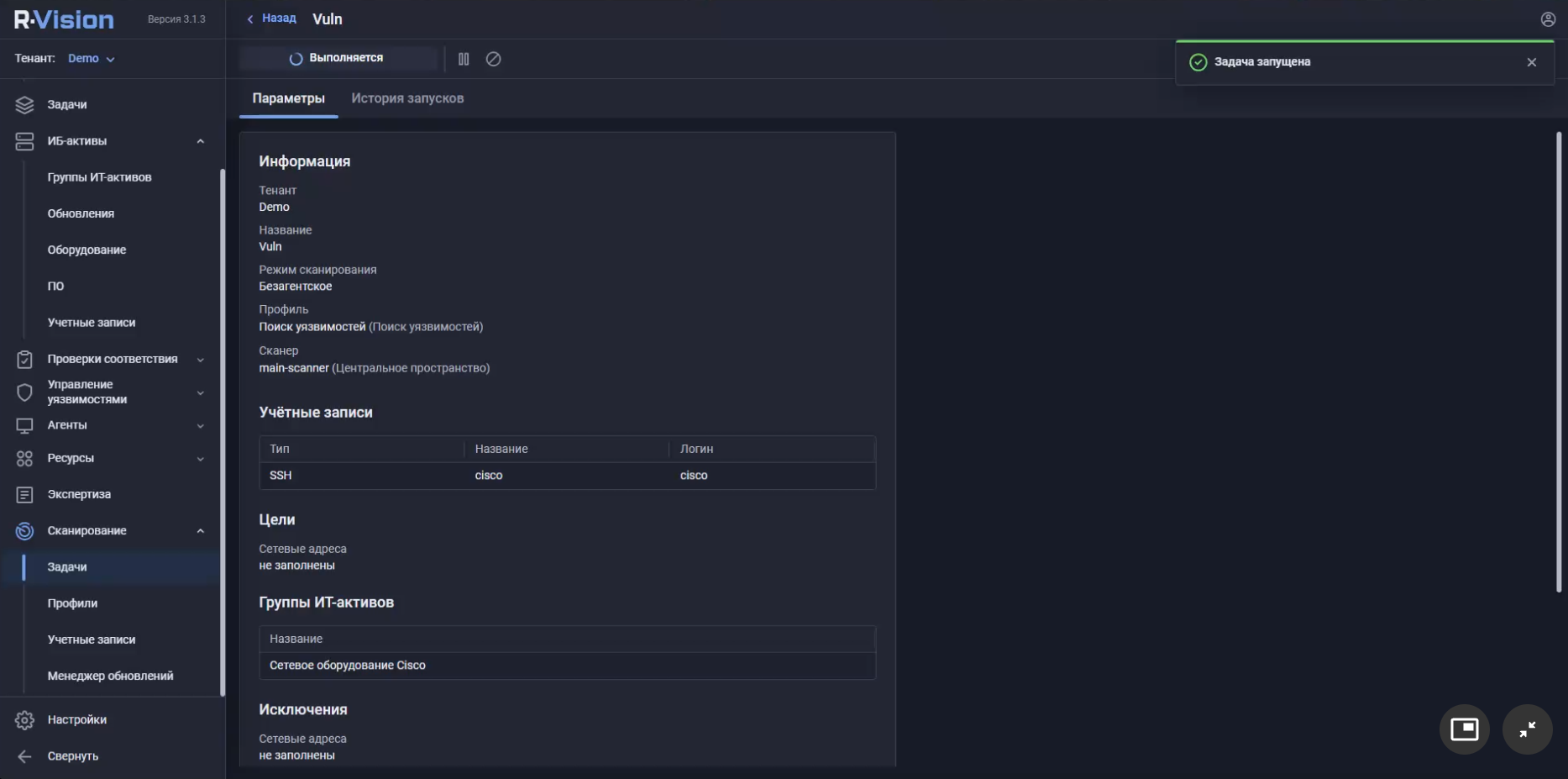The width and height of the screenshot is (1568, 779).
Task: Expand the Ресурсы menu section
Action: click(200, 459)
